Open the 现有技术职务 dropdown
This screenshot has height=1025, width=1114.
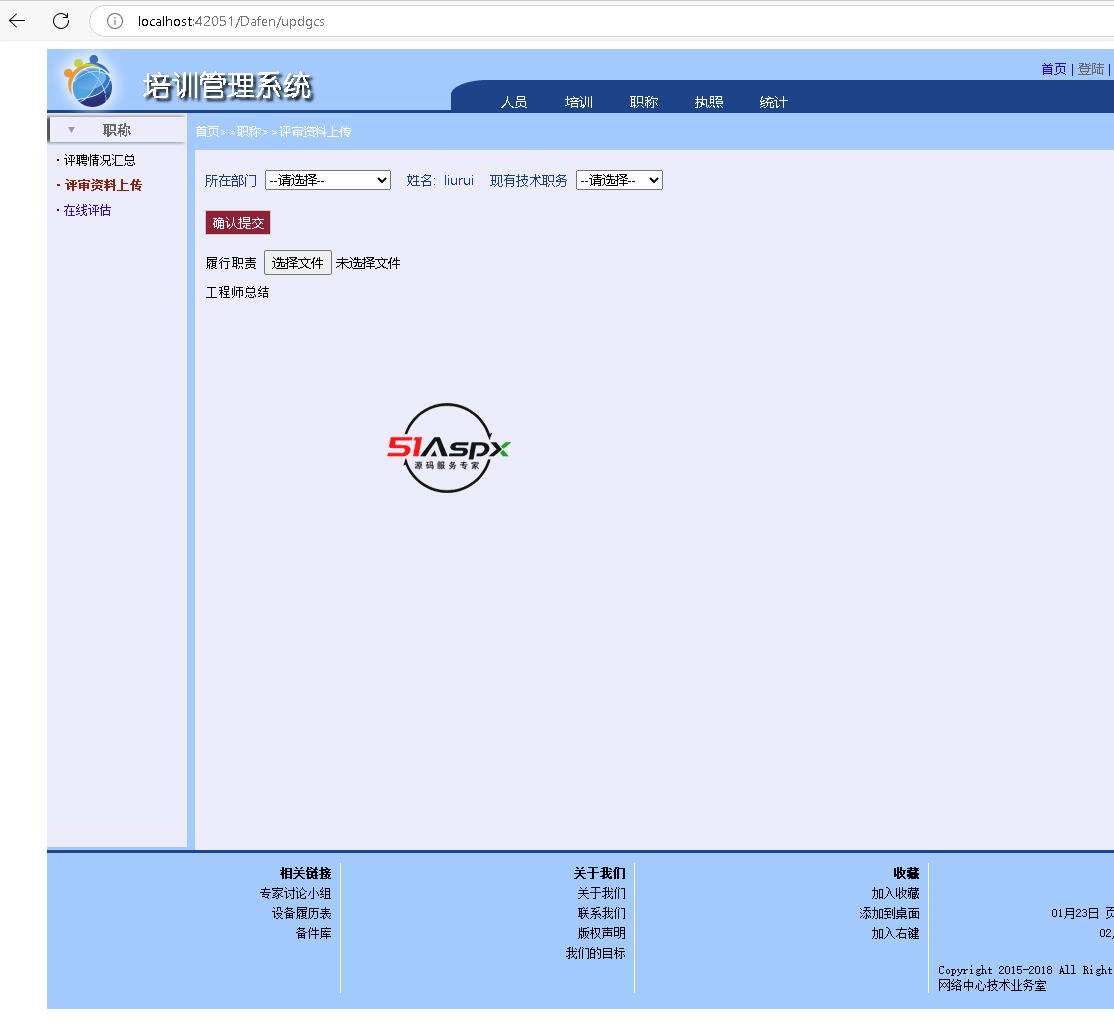[619, 180]
